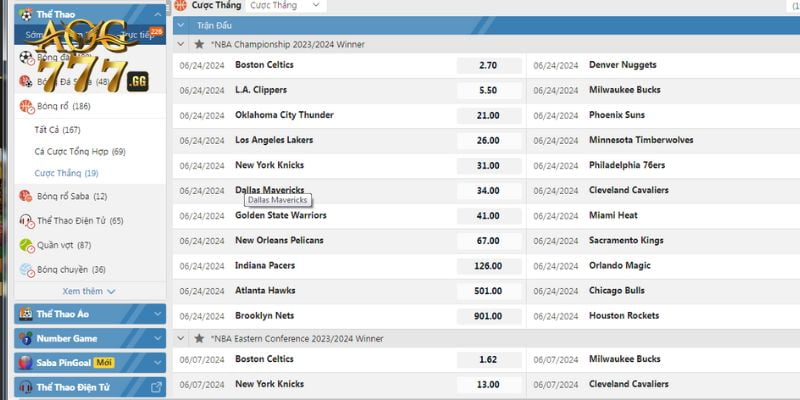Expand the Number Game panel
The image size is (800, 400).
(157, 338)
